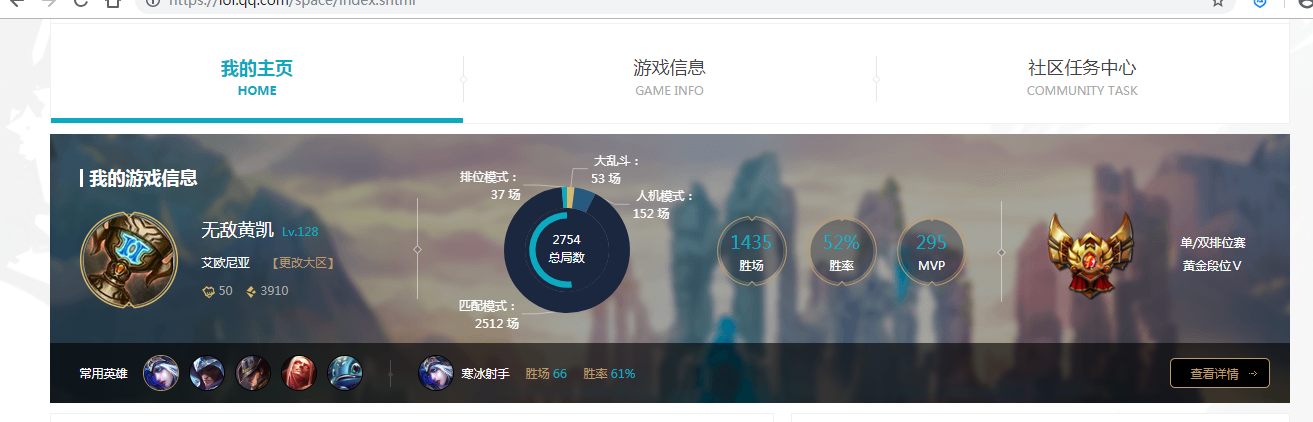Click the bookmark star in the address bar
This screenshot has width=1313, height=422.
pos(1218,3)
